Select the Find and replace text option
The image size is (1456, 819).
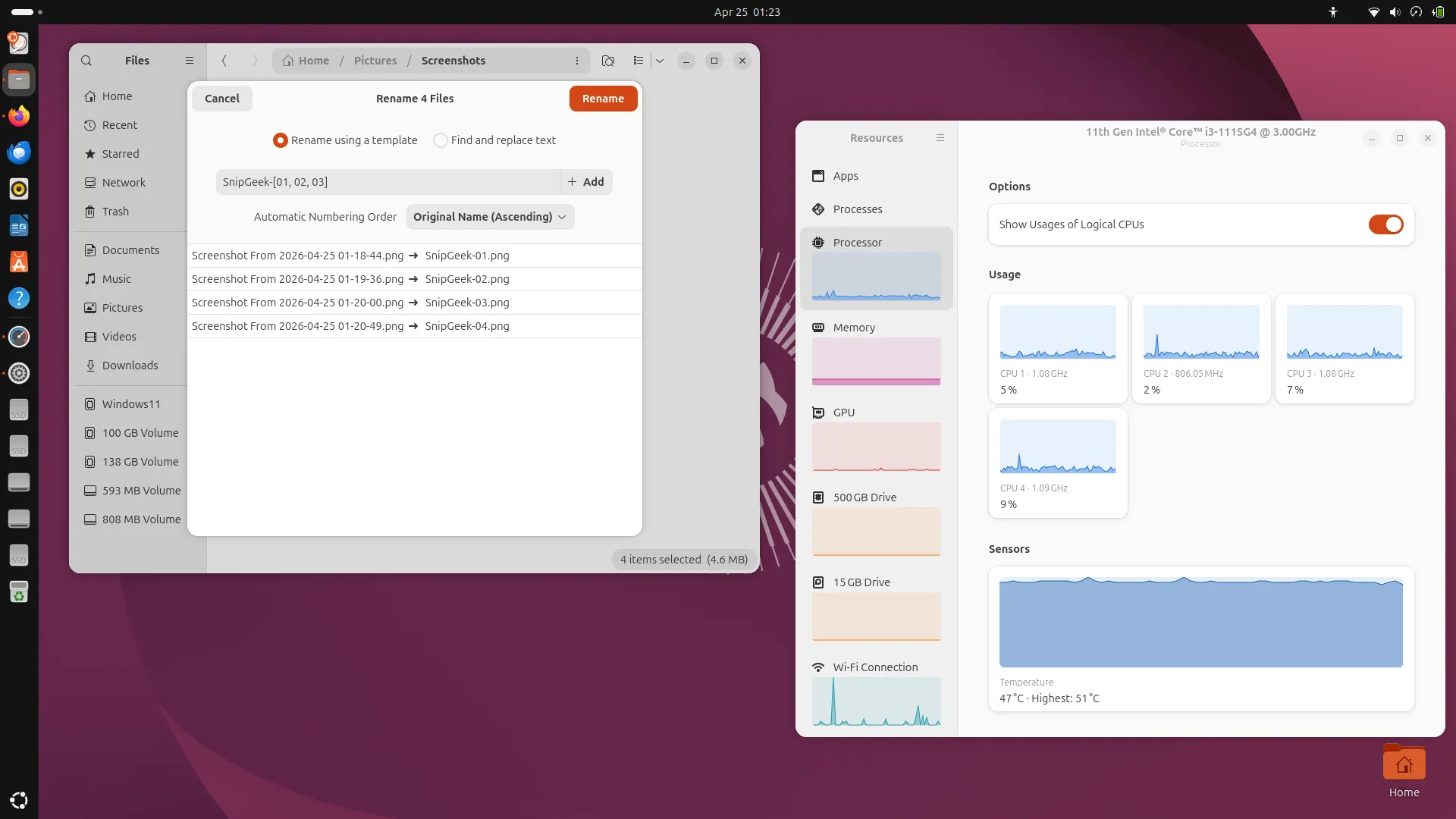pos(441,140)
